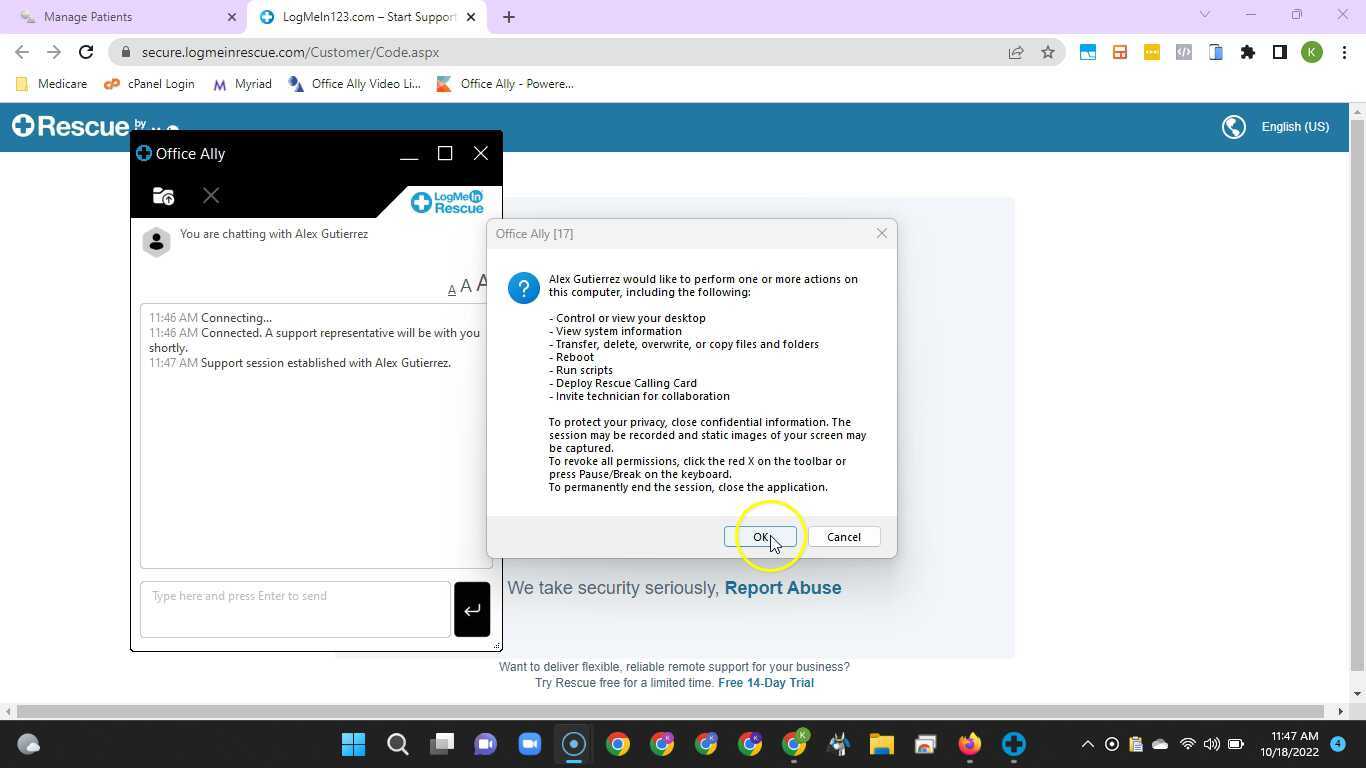The width and height of the screenshot is (1366, 768).
Task: Click the share page icon
Action: (1016, 52)
